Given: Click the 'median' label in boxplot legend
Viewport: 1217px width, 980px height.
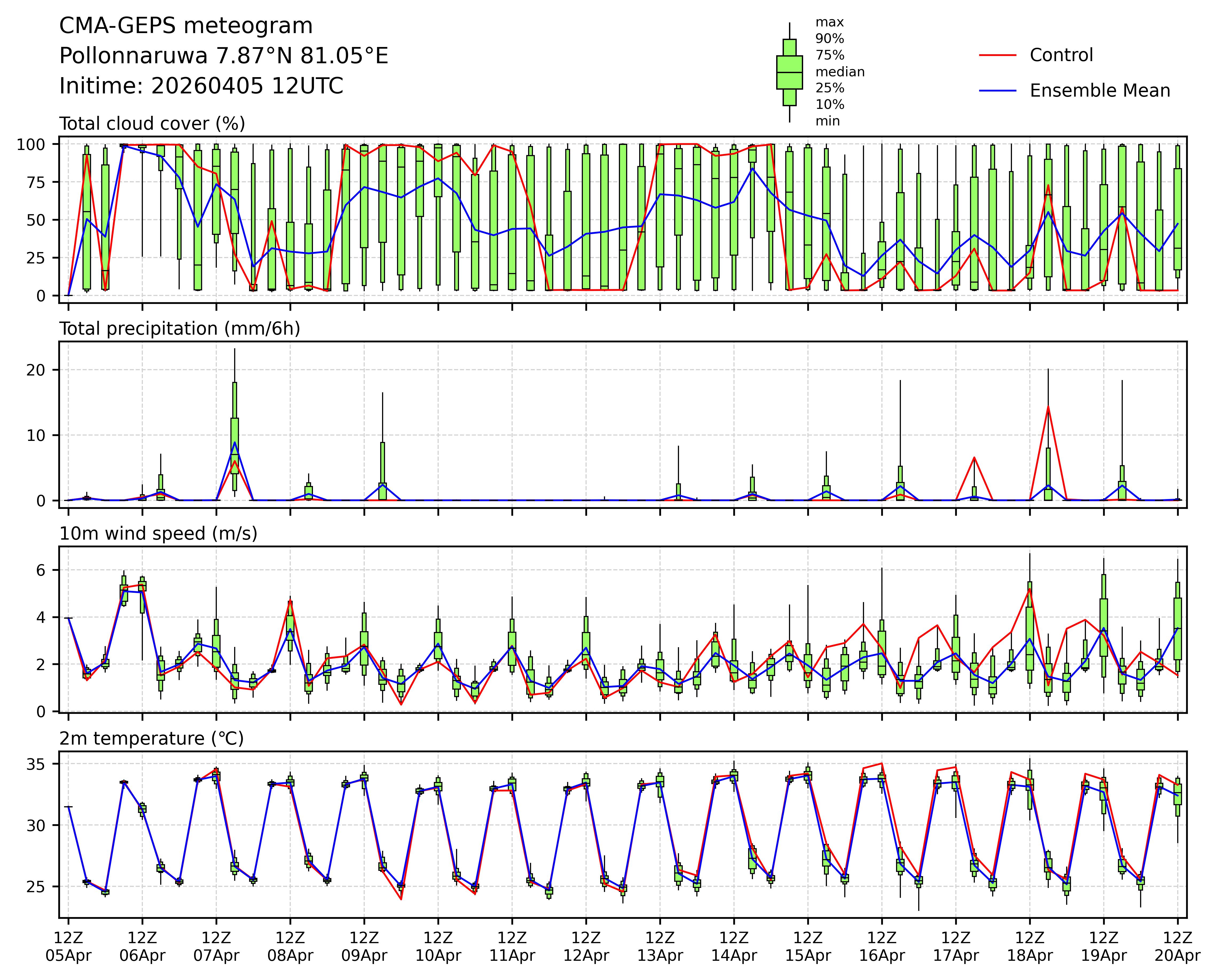Looking at the screenshot, I should (x=840, y=72).
